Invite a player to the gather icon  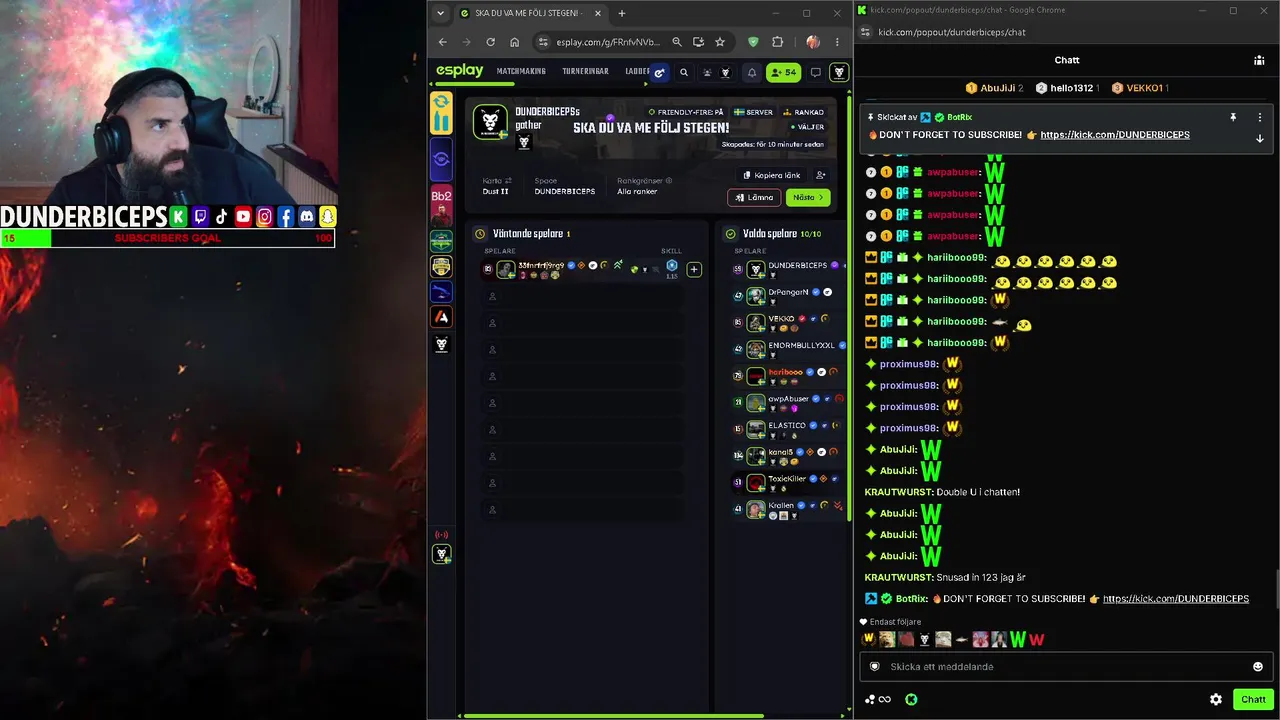click(821, 175)
